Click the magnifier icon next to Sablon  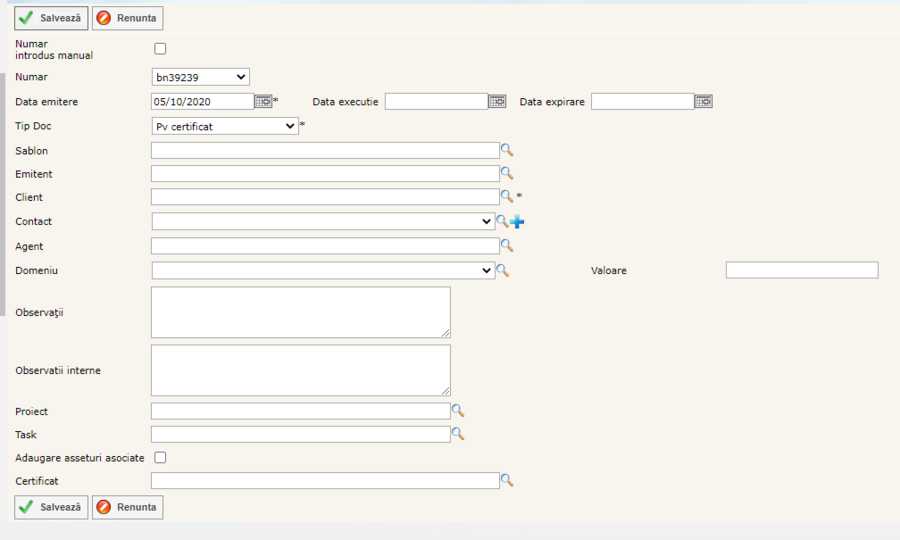(x=507, y=150)
